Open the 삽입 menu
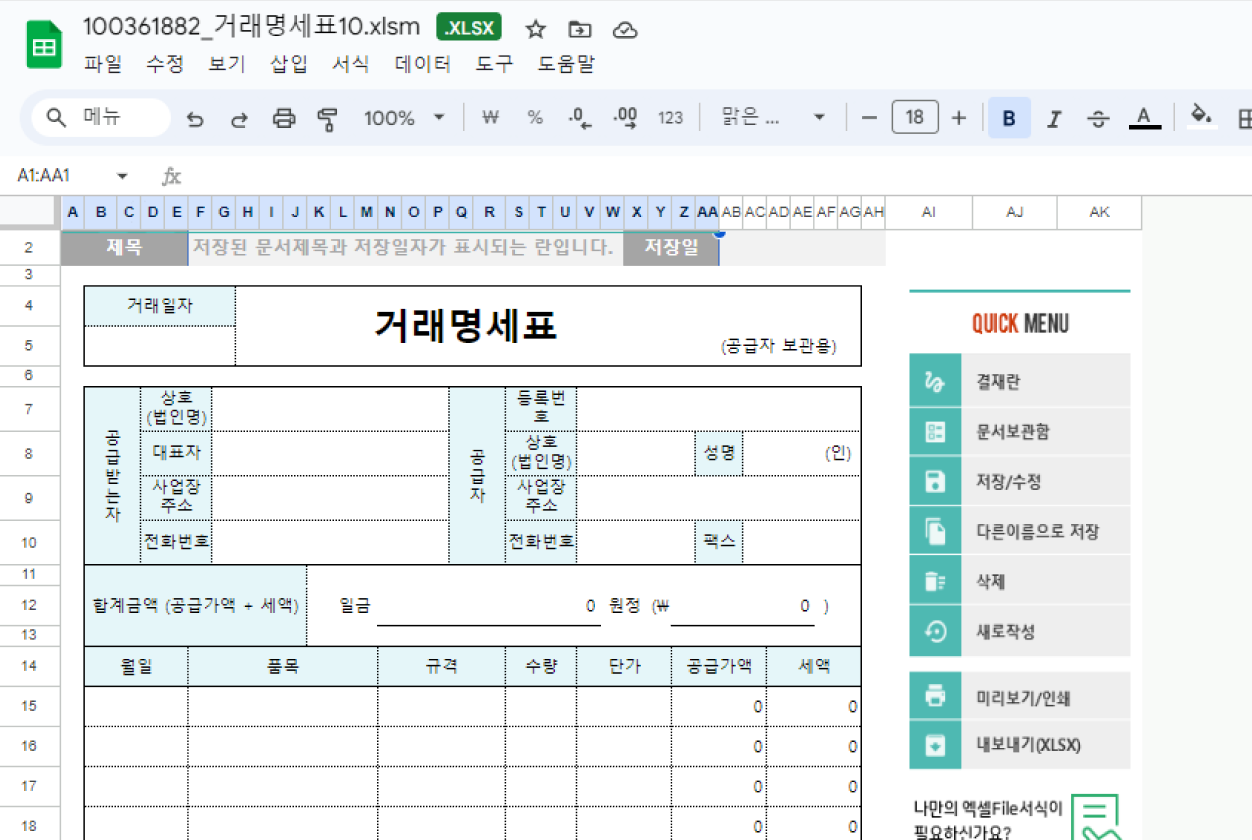 (x=289, y=65)
